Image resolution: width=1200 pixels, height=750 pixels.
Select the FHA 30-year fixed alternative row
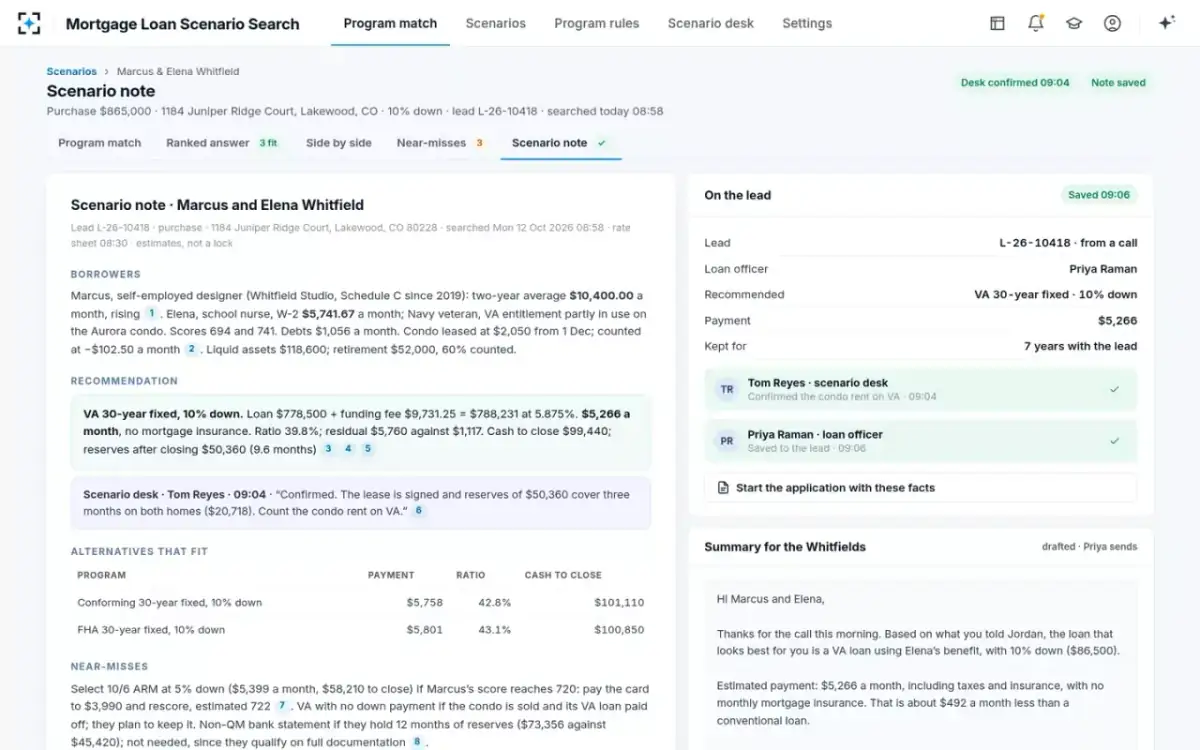[361, 630]
